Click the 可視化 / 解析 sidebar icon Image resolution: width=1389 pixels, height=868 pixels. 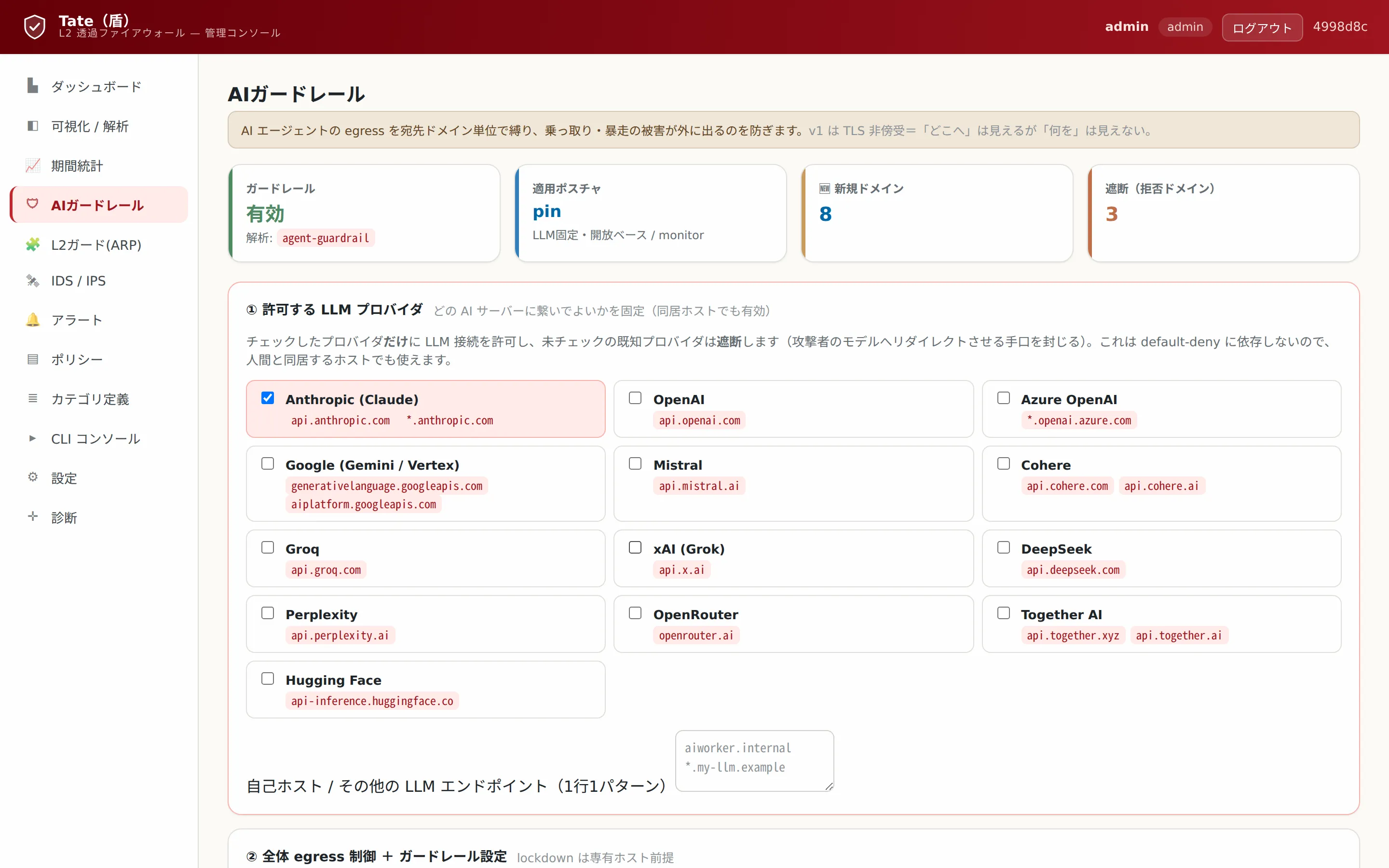pyautogui.click(x=33, y=126)
